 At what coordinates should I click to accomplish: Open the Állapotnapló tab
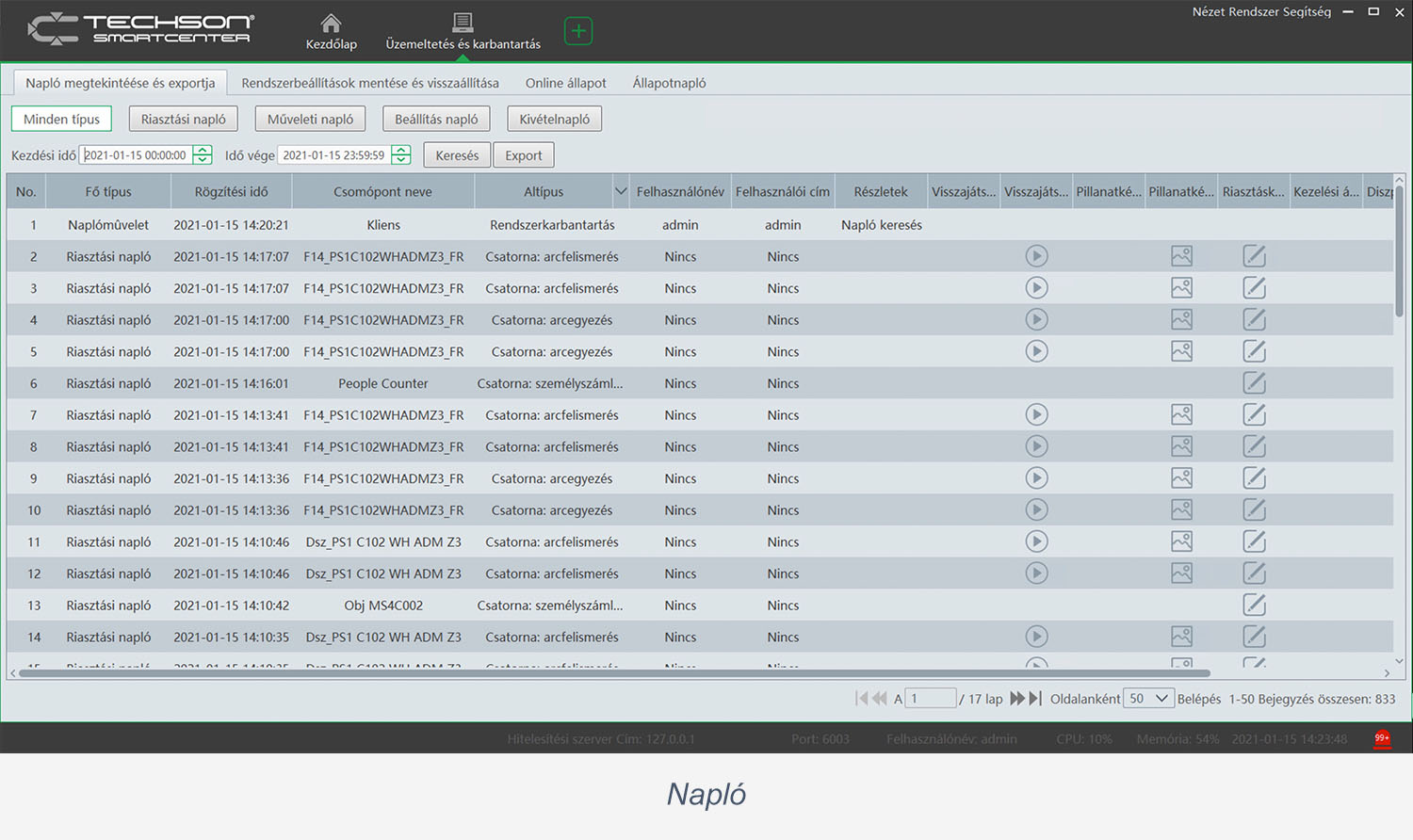point(669,83)
